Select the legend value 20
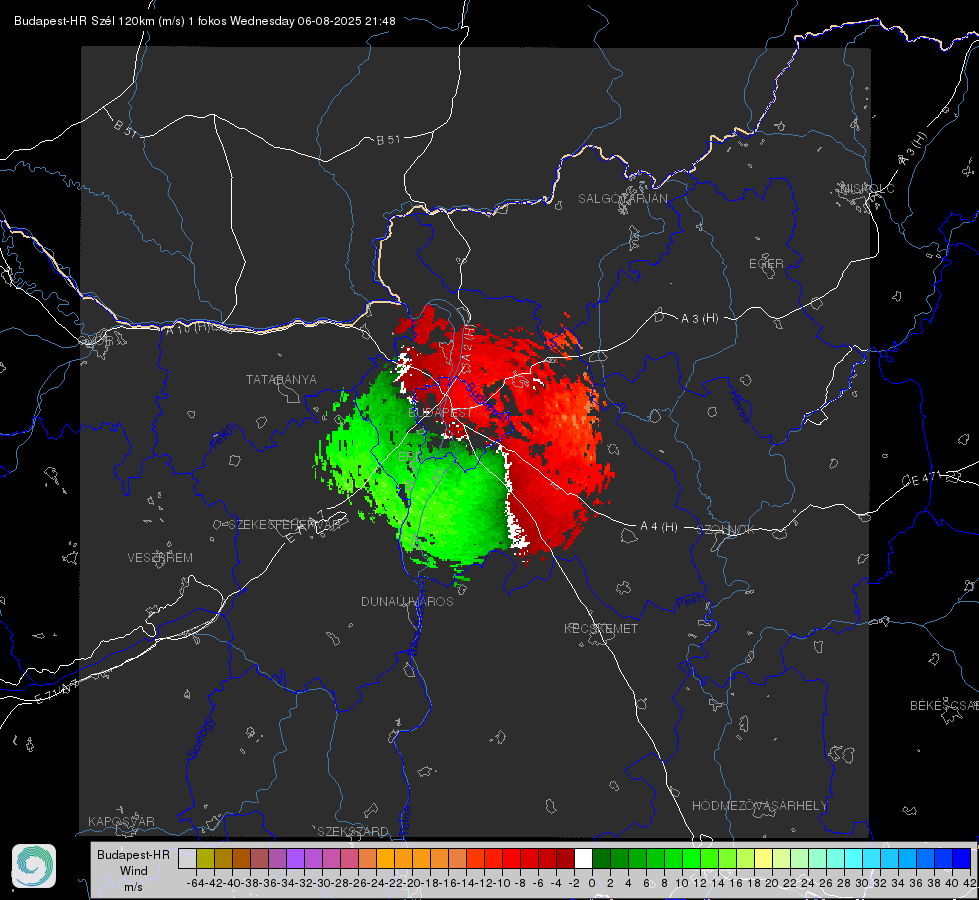 click(x=772, y=883)
